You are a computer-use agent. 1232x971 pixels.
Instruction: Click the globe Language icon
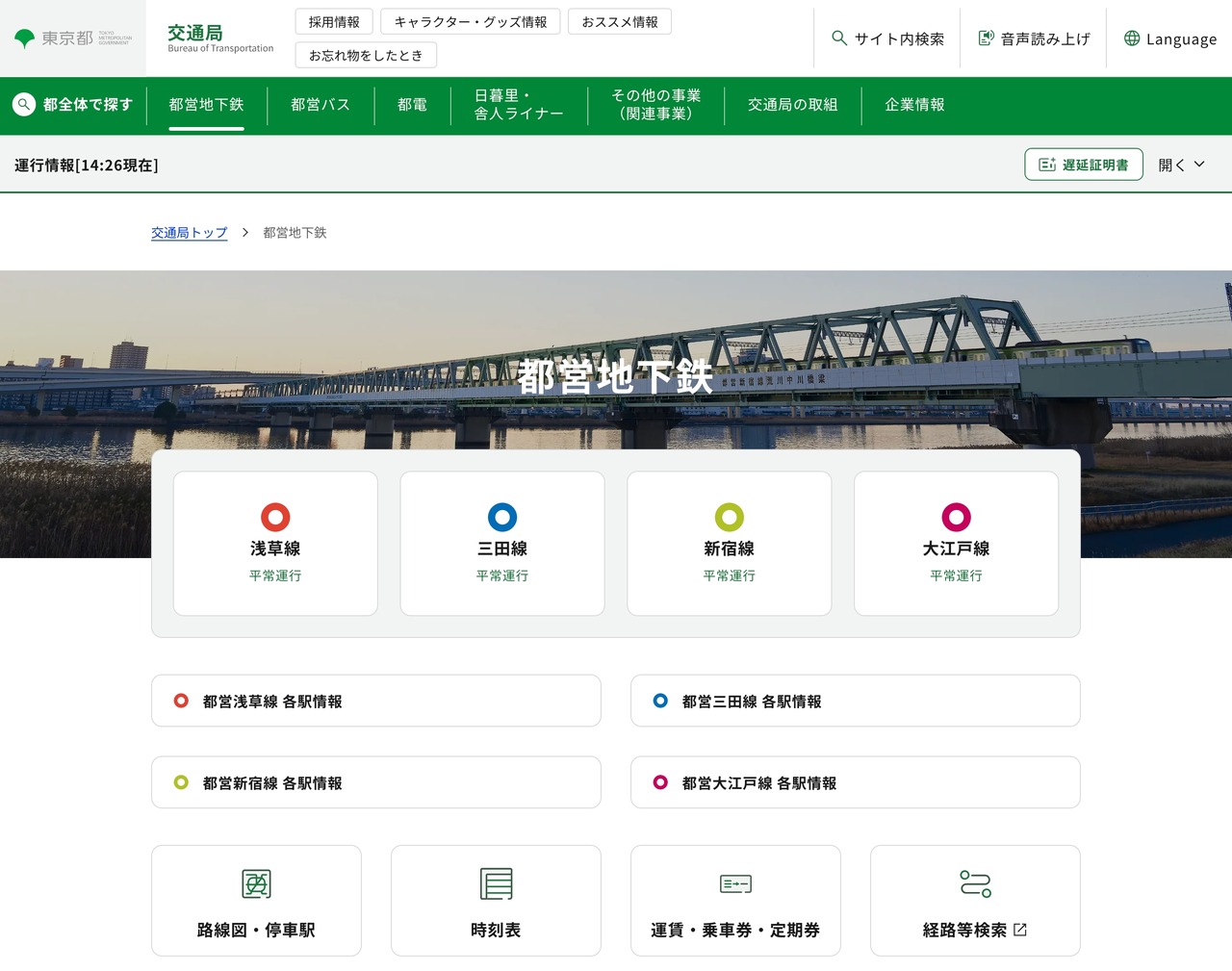pyautogui.click(x=1132, y=38)
